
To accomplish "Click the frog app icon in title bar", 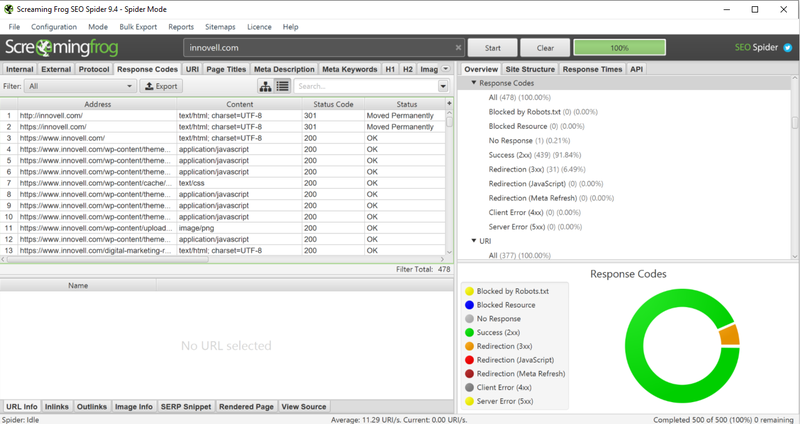I will [8, 9].
